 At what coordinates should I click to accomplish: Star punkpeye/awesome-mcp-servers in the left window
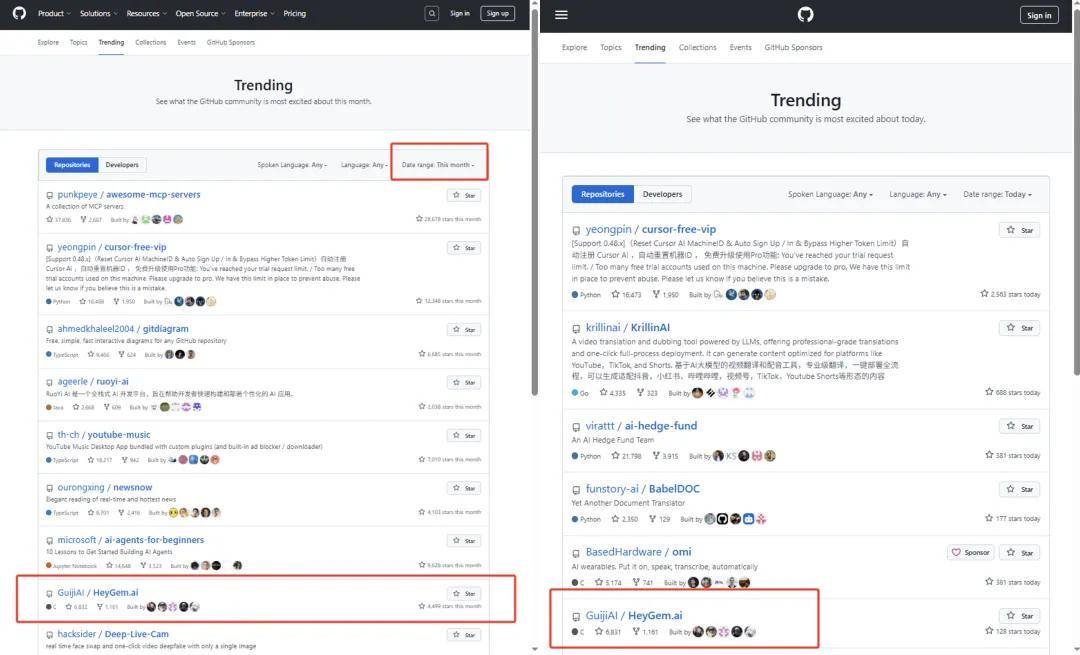464,196
